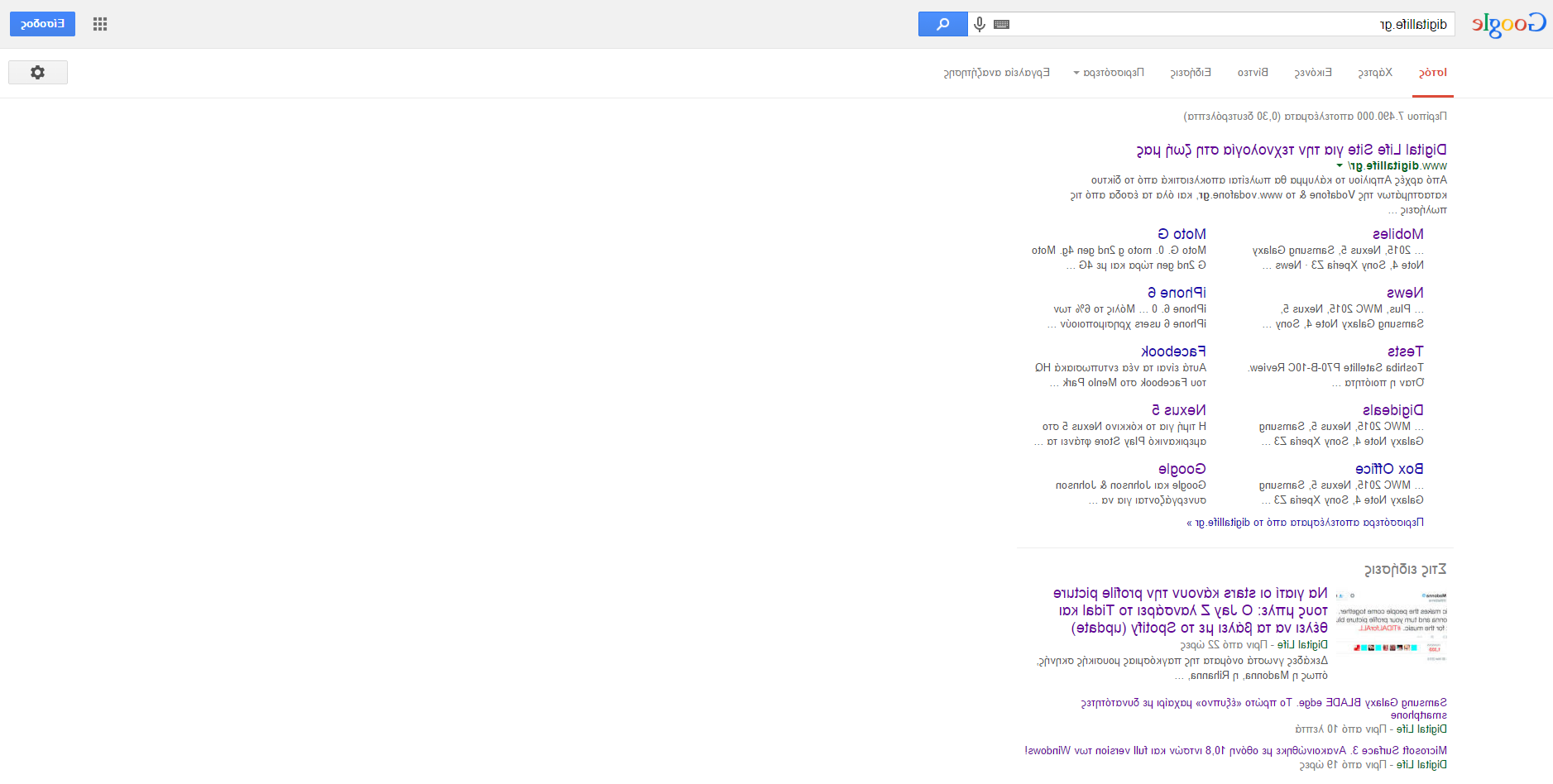The image size is (1553, 784).
Task: Open the Mobiles sitelink
Action: (1398, 234)
